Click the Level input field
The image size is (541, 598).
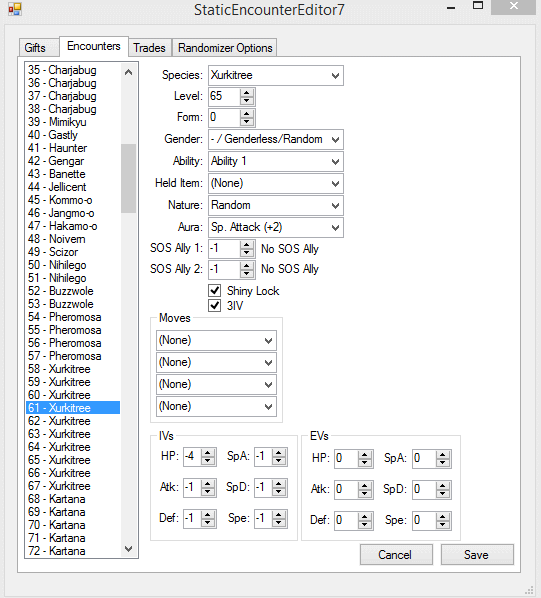(x=225, y=96)
